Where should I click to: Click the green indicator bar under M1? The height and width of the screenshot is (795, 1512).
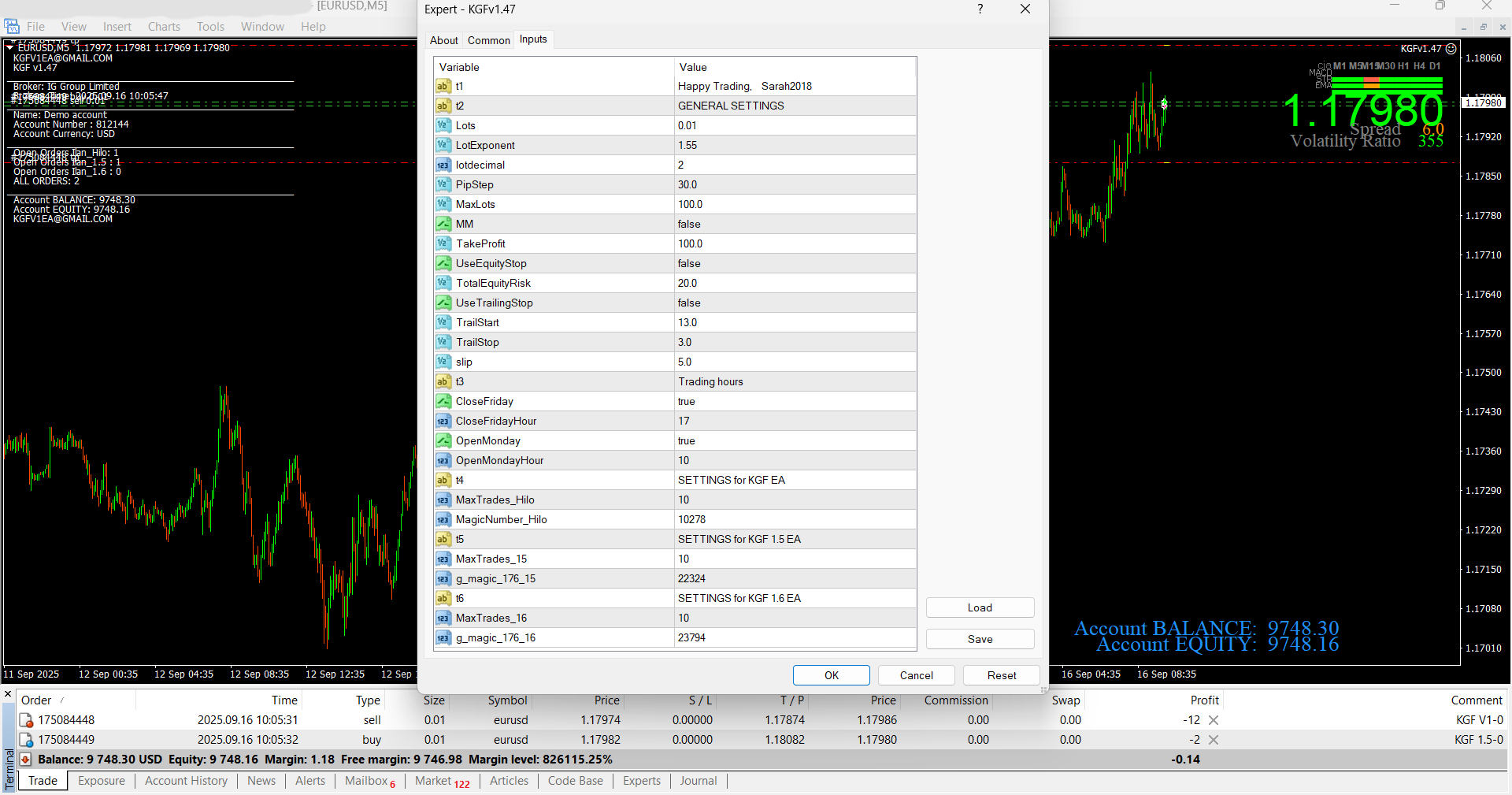pos(1340,80)
